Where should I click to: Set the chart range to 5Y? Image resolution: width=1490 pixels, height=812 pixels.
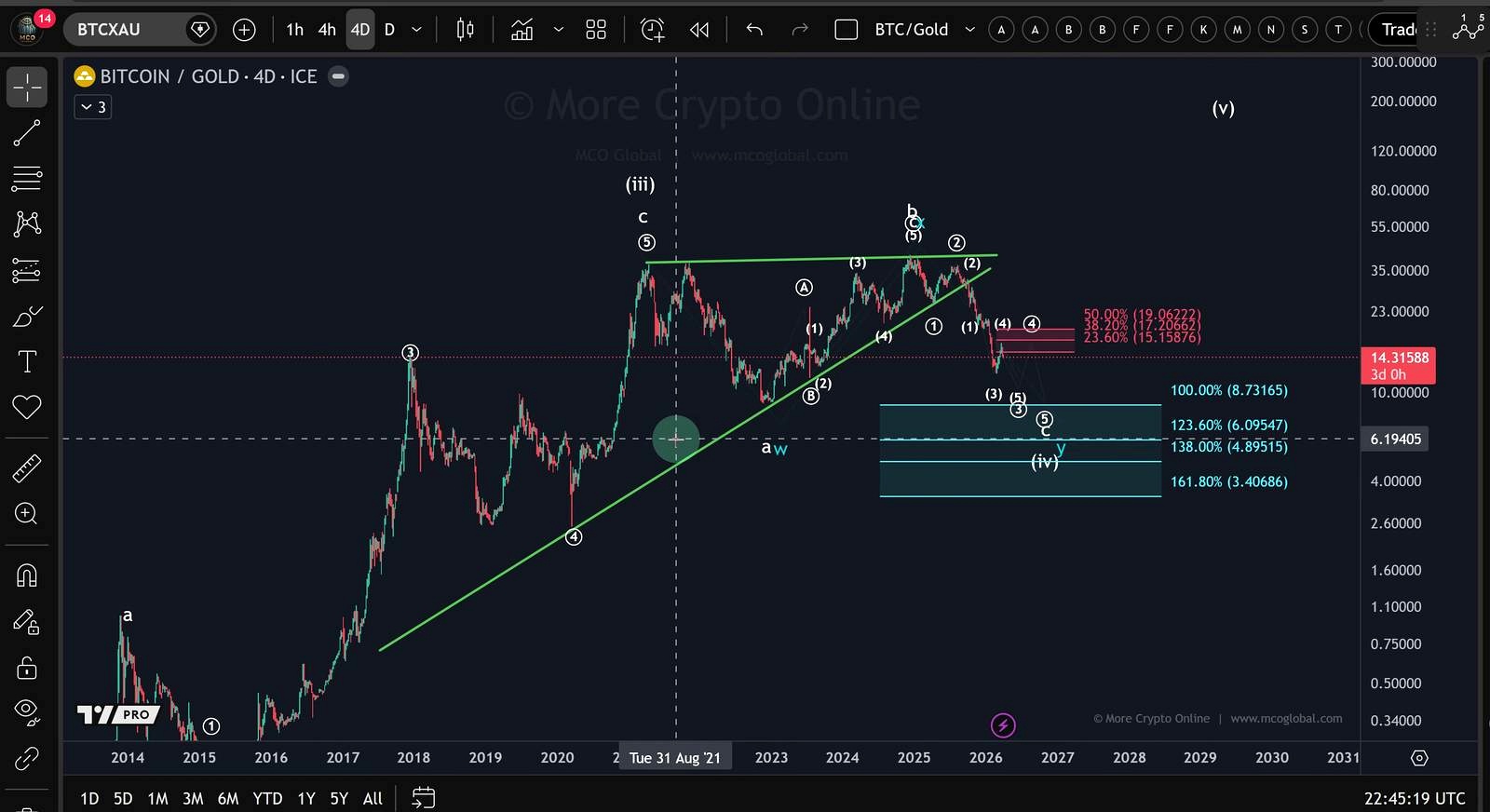339,798
